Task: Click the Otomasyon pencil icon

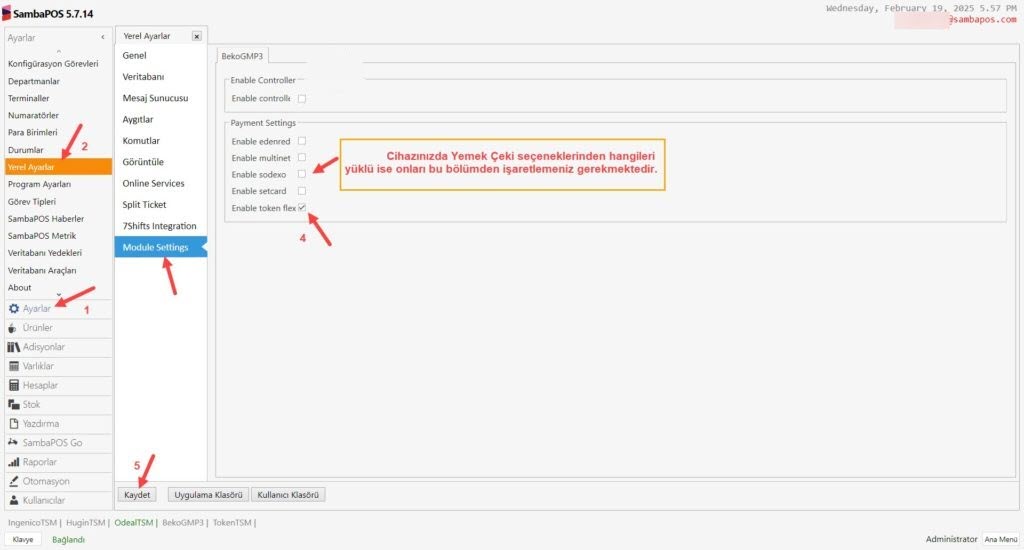Action: point(14,481)
